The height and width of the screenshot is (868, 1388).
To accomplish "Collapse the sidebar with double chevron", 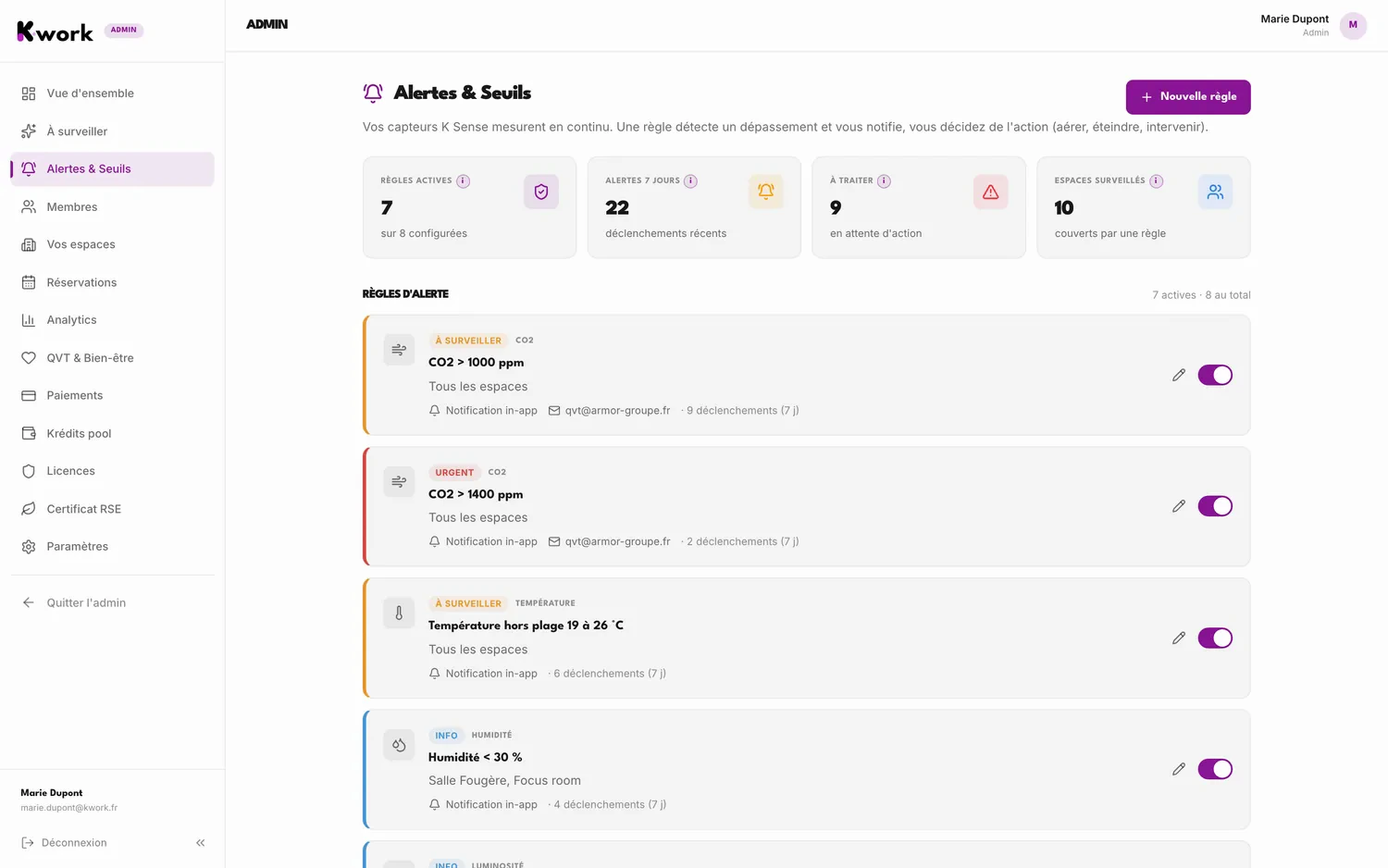I will click(x=201, y=843).
